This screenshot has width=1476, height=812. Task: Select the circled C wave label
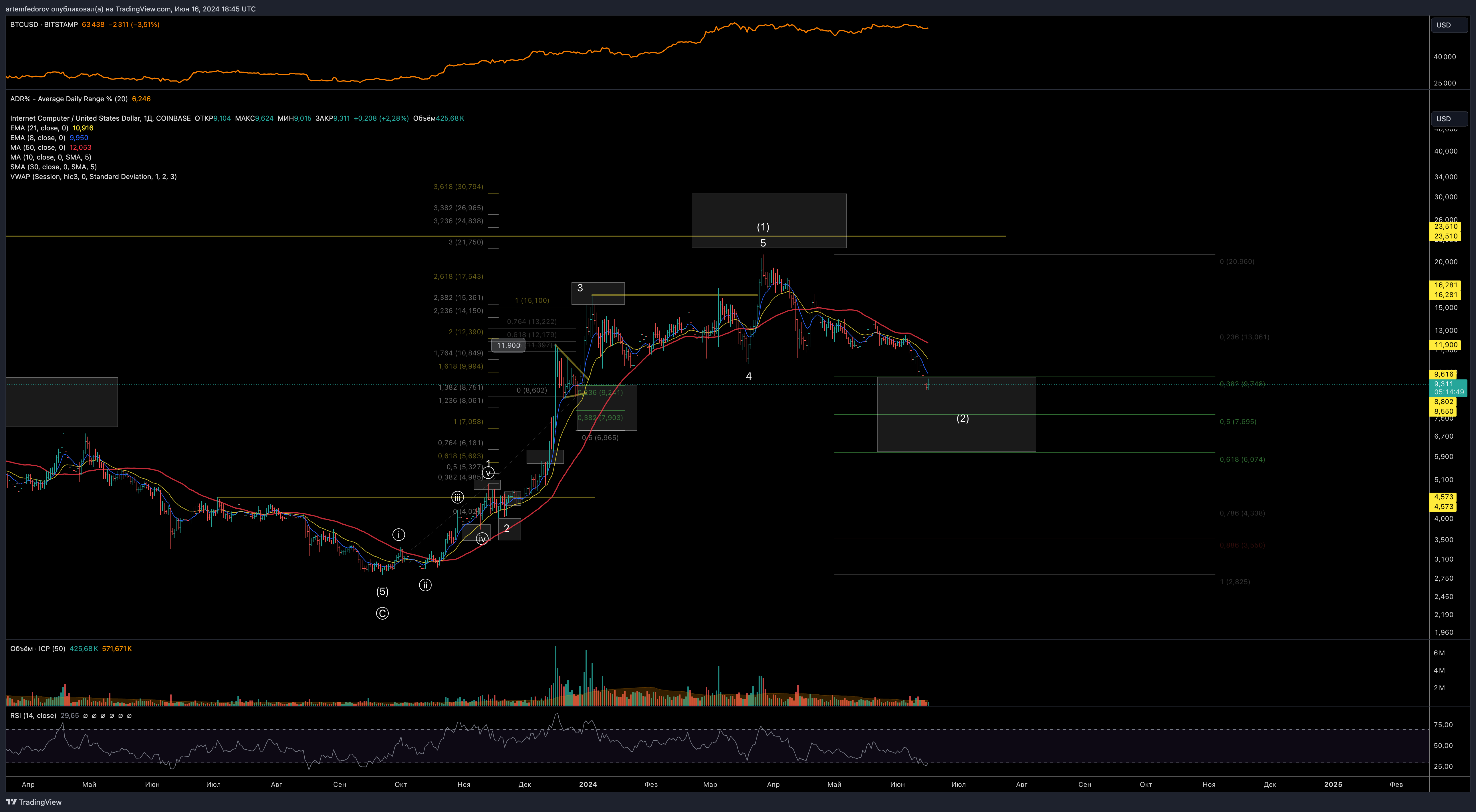[382, 614]
